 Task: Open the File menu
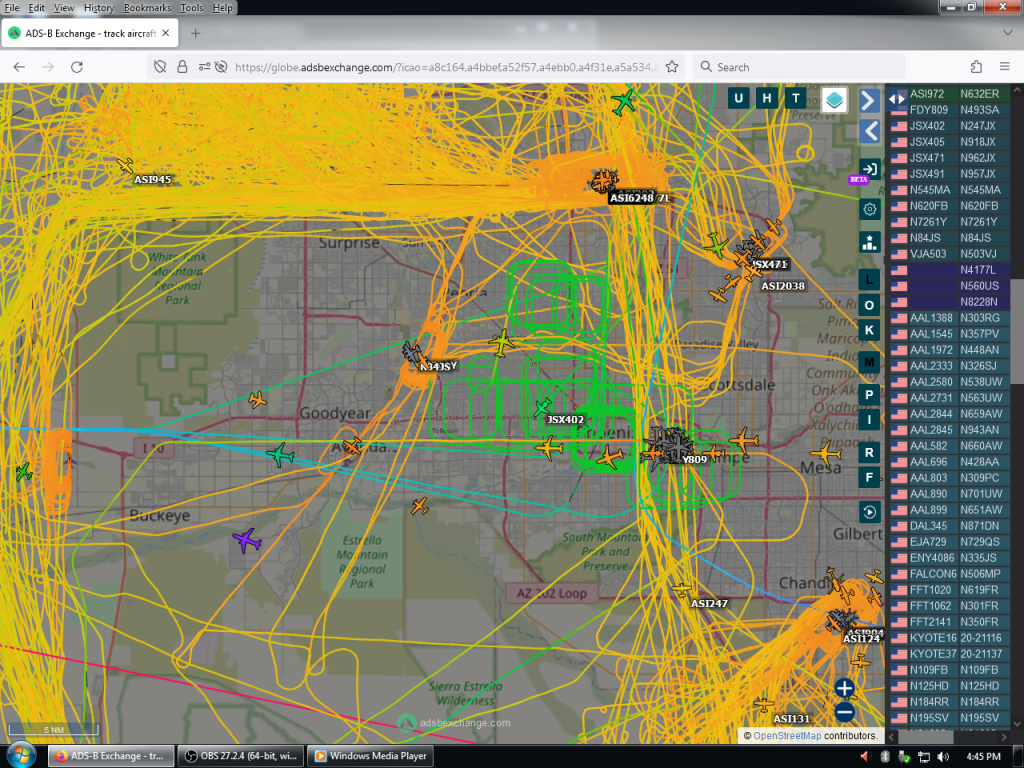pyautogui.click(x=12, y=8)
